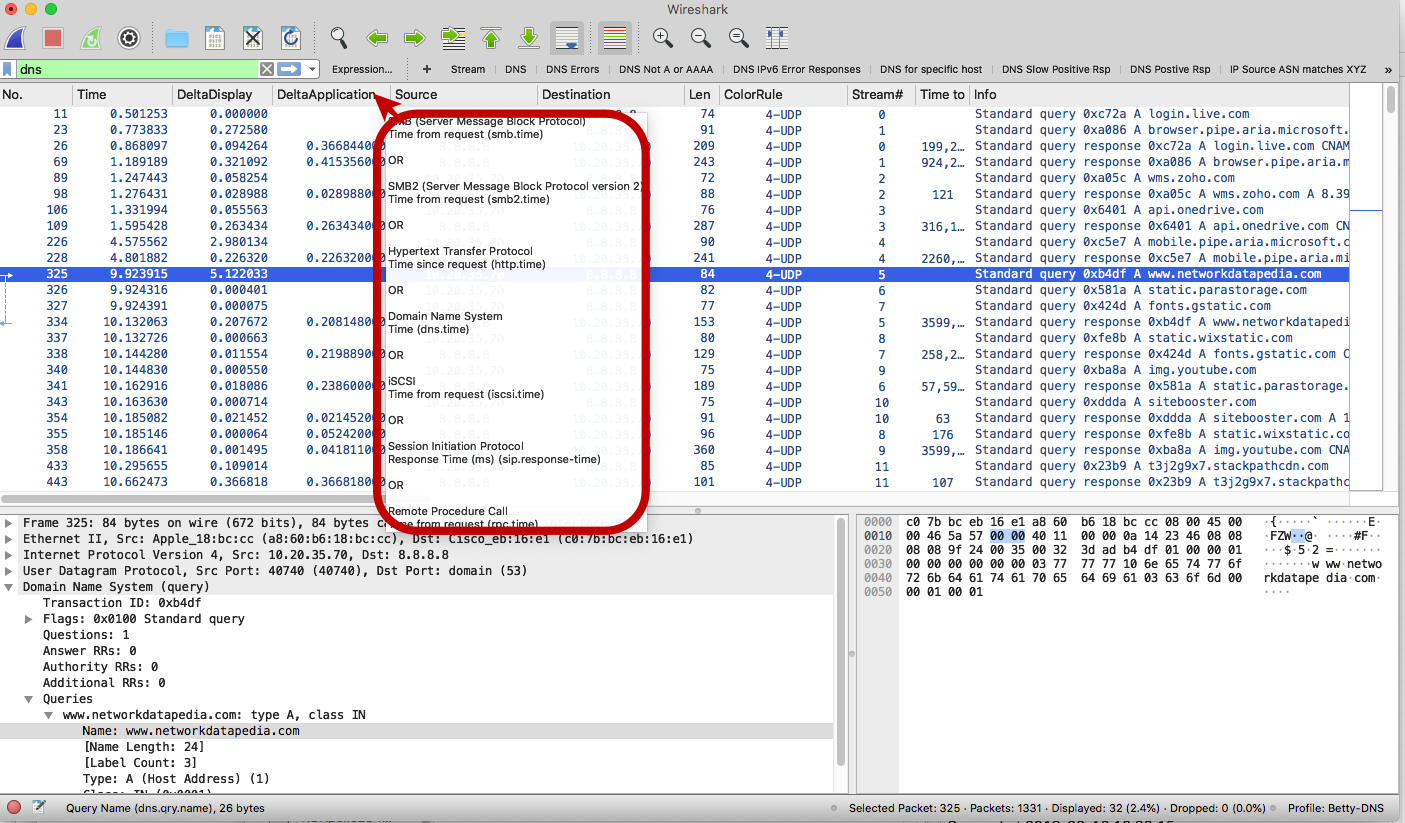Expand the Ethernet II tree node

(x=9, y=539)
